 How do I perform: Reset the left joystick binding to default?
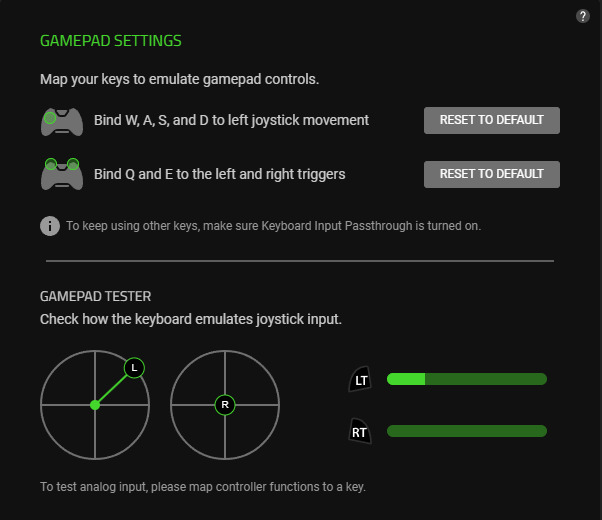[x=491, y=120]
